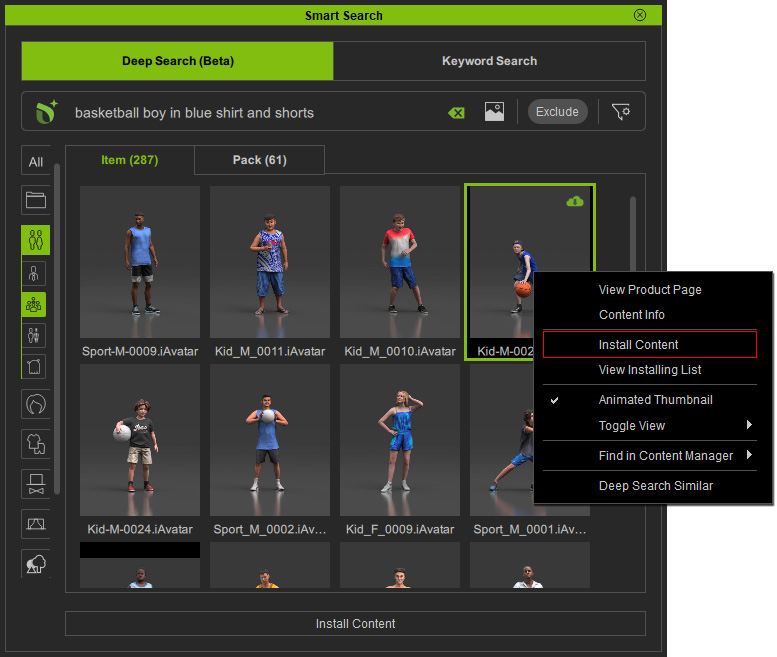
Task: Click the Kid_M_0011.iAvatar file name
Action: pos(270,351)
